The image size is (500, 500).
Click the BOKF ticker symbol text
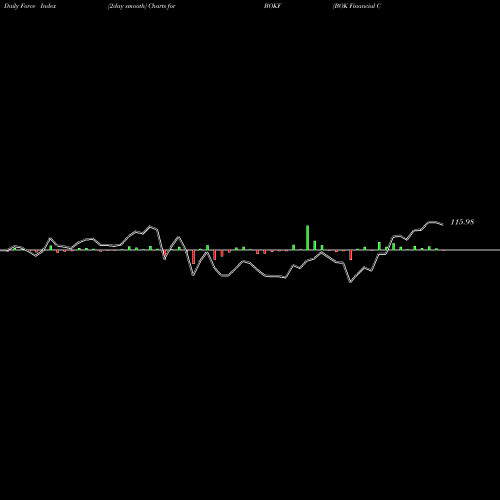tap(272, 6)
